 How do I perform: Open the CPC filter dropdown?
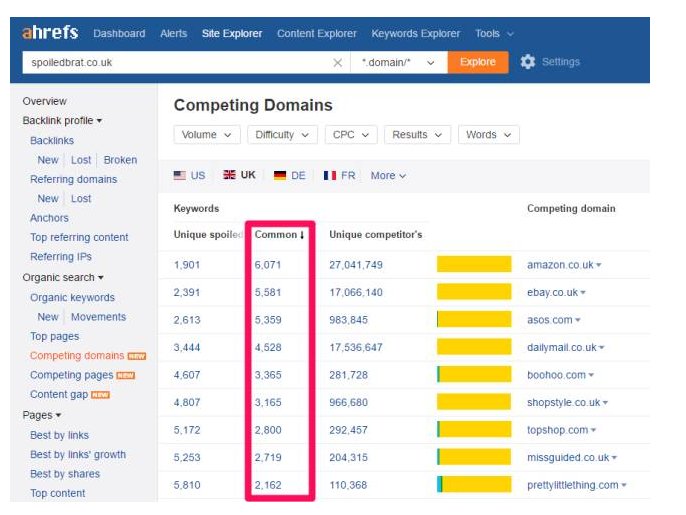[351, 135]
